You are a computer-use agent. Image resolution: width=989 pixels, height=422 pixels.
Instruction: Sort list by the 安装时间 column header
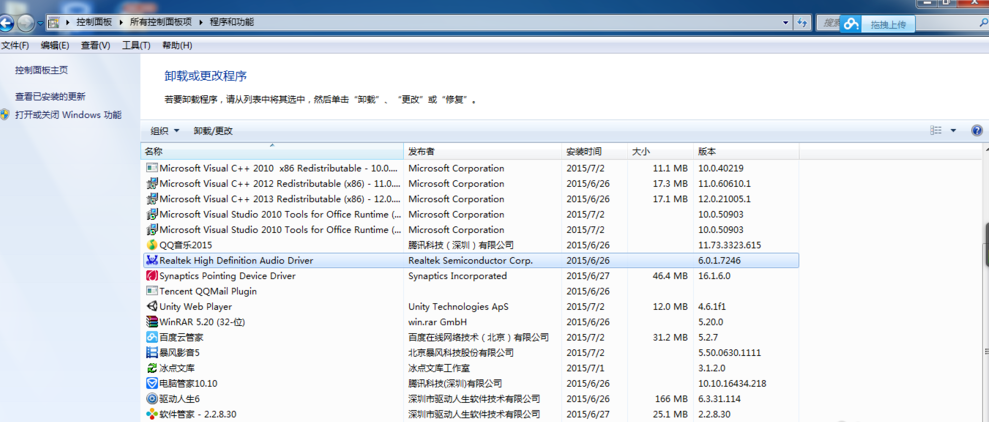tap(584, 151)
